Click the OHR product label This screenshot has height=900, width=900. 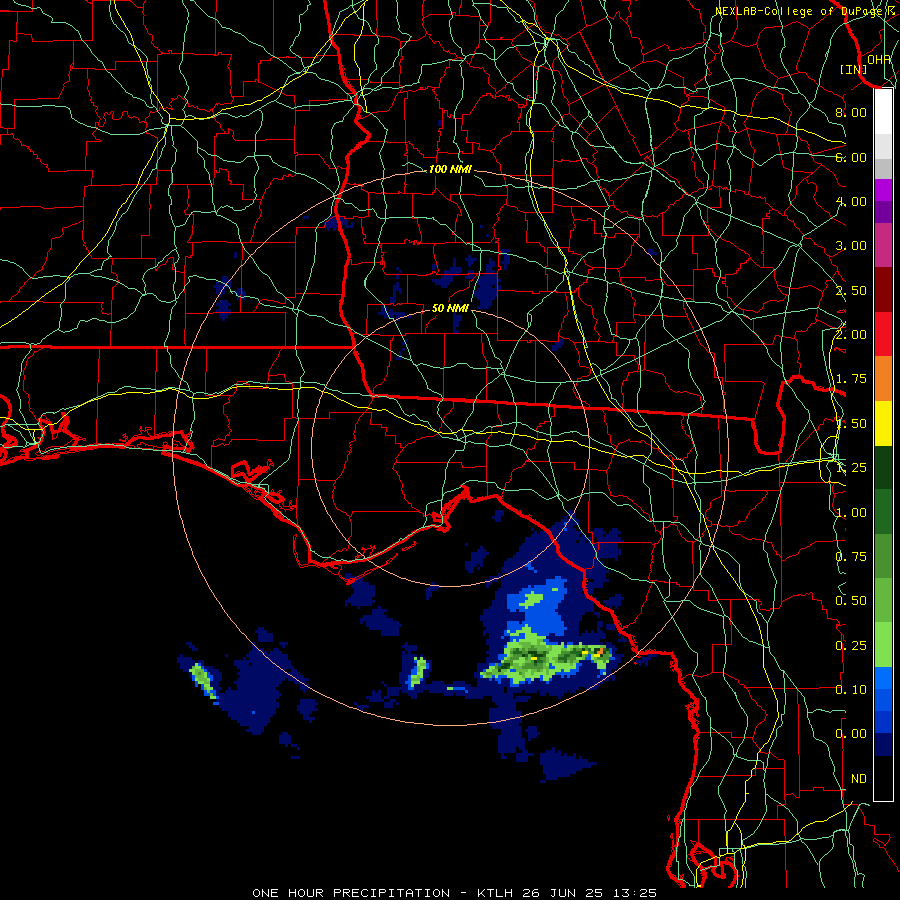(x=879, y=59)
